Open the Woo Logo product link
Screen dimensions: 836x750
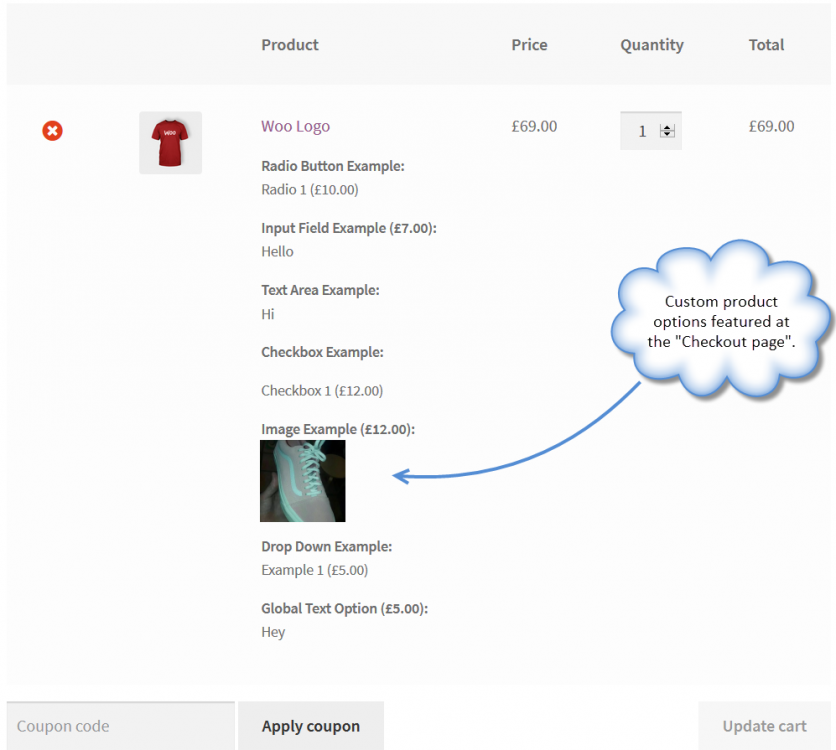click(x=295, y=126)
